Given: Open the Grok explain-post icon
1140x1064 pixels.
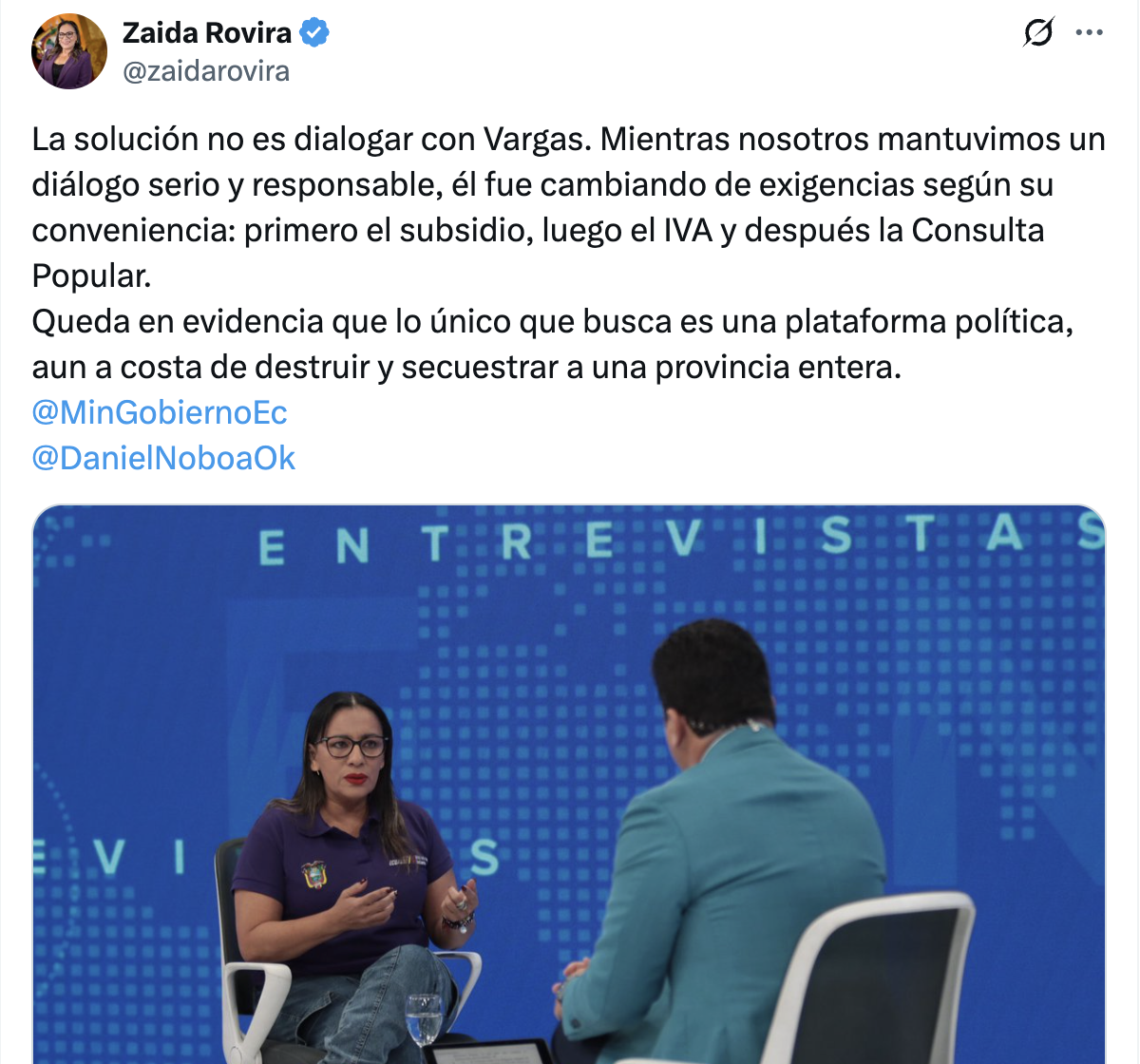Looking at the screenshot, I should click(x=1038, y=33).
